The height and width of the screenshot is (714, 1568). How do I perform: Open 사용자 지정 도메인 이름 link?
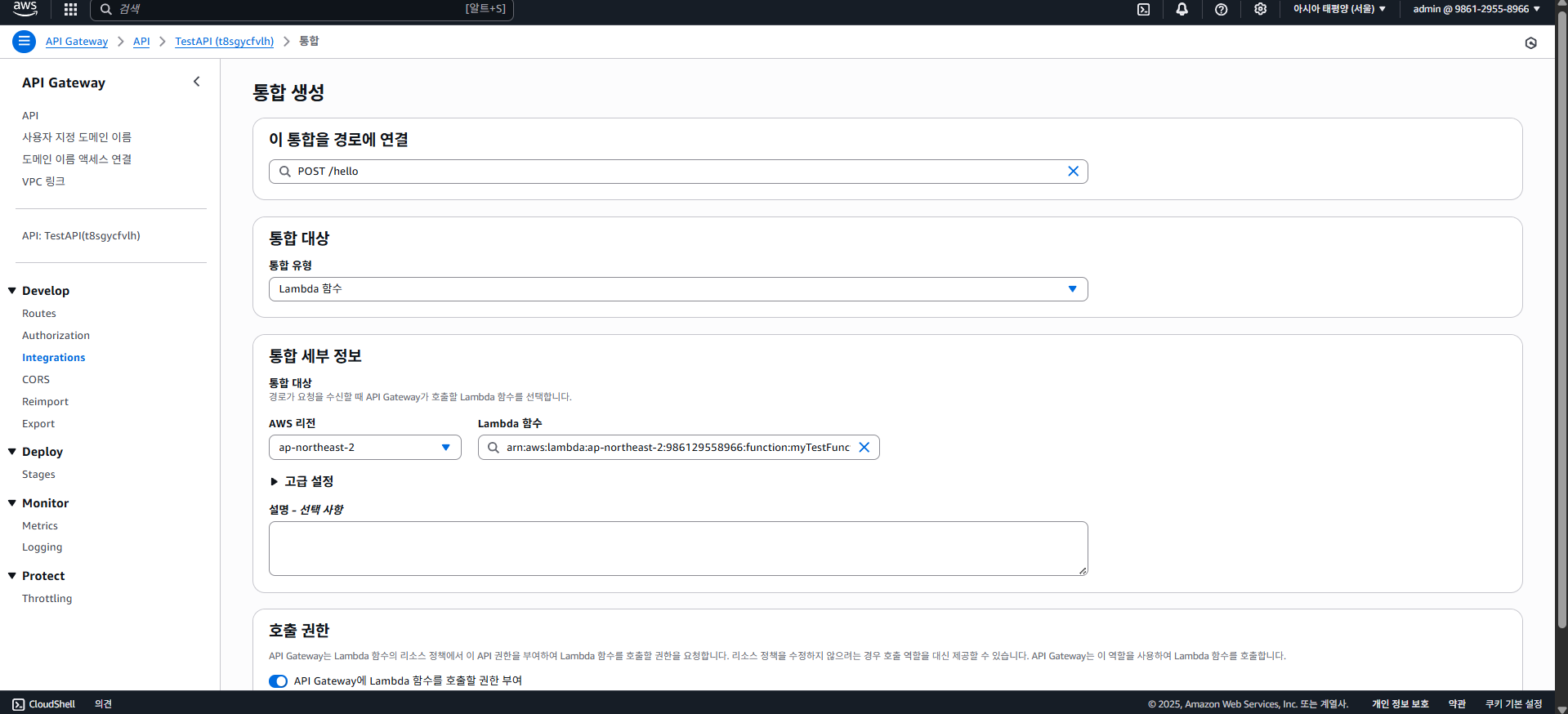[x=77, y=137]
